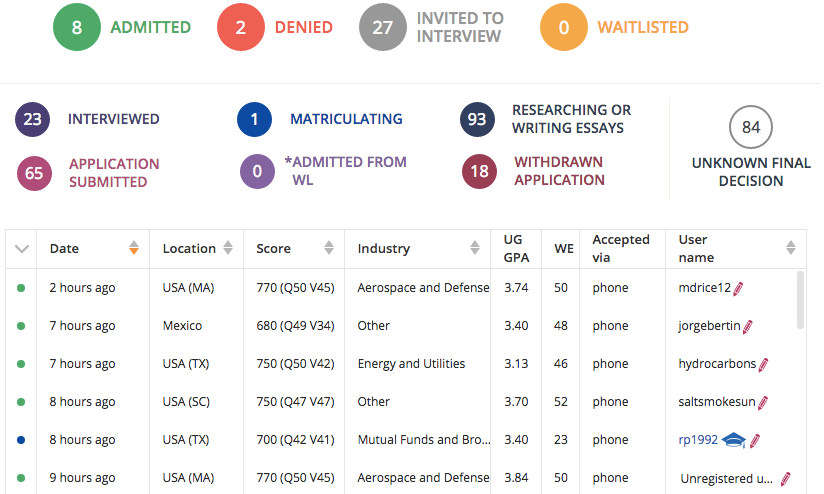
Task: Click the pencil icon beside jorgebertin
Action: (748, 326)
